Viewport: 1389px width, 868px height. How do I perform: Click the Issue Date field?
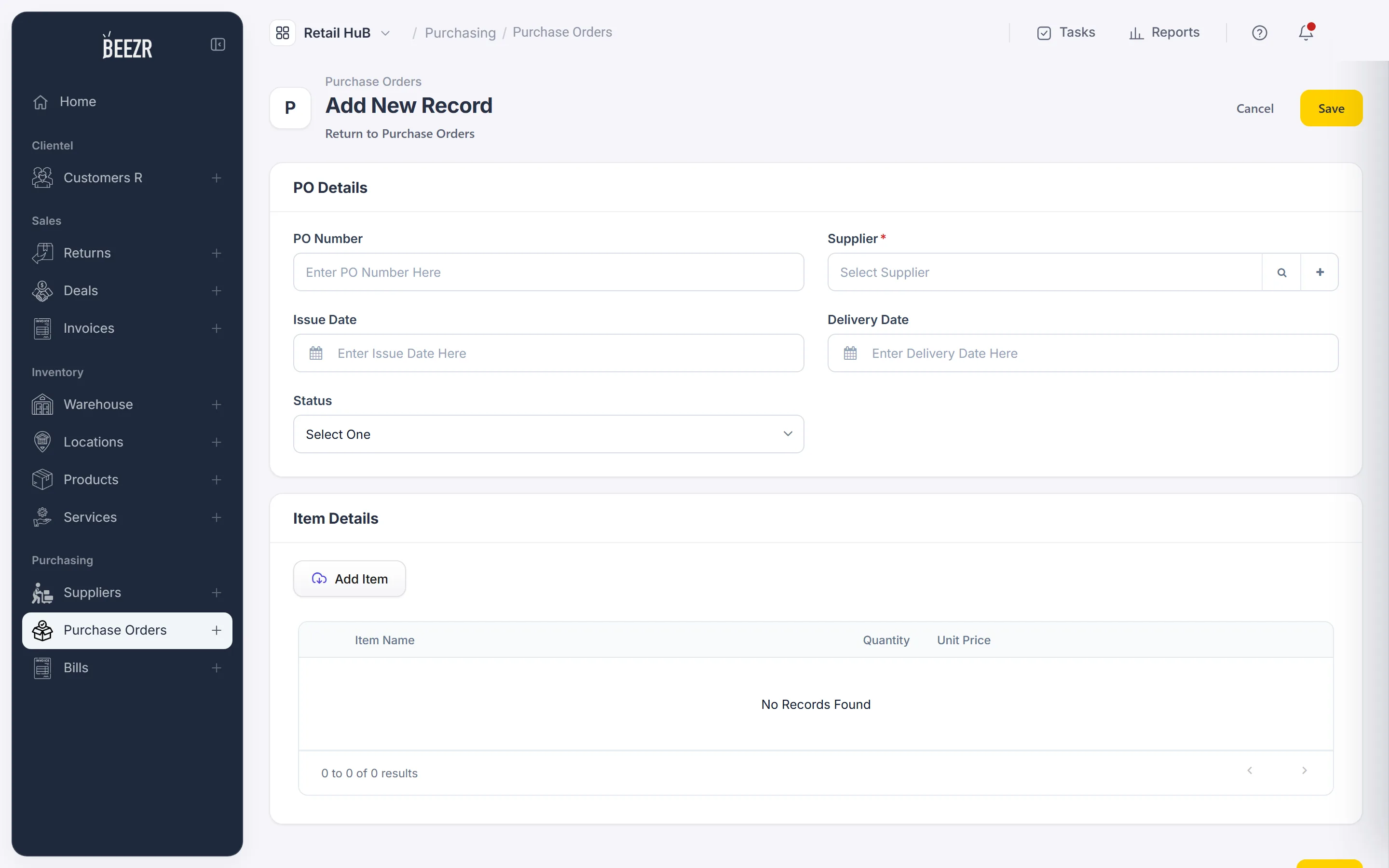tap(548, 353)
